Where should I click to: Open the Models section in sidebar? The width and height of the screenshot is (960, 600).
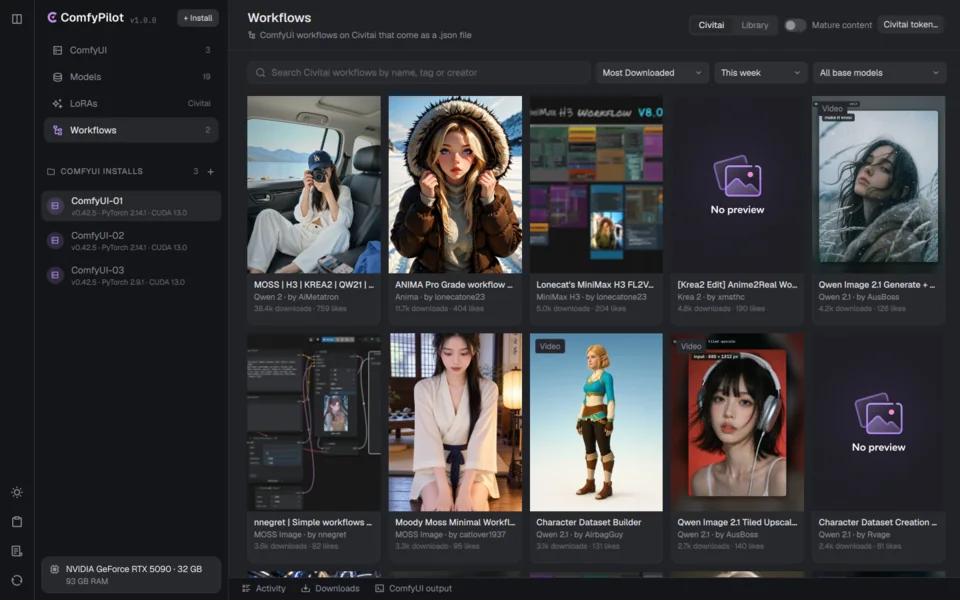pos(131,77)
